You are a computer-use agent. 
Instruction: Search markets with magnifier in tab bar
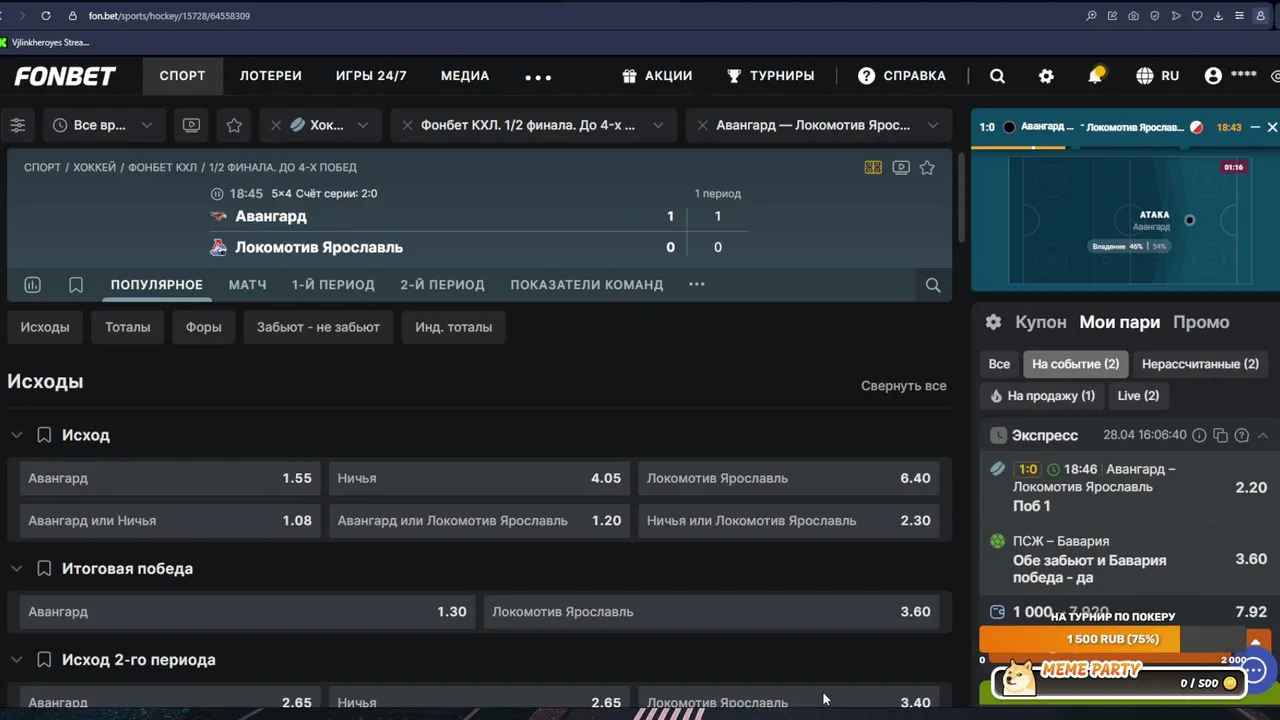[x=933, y=285]
